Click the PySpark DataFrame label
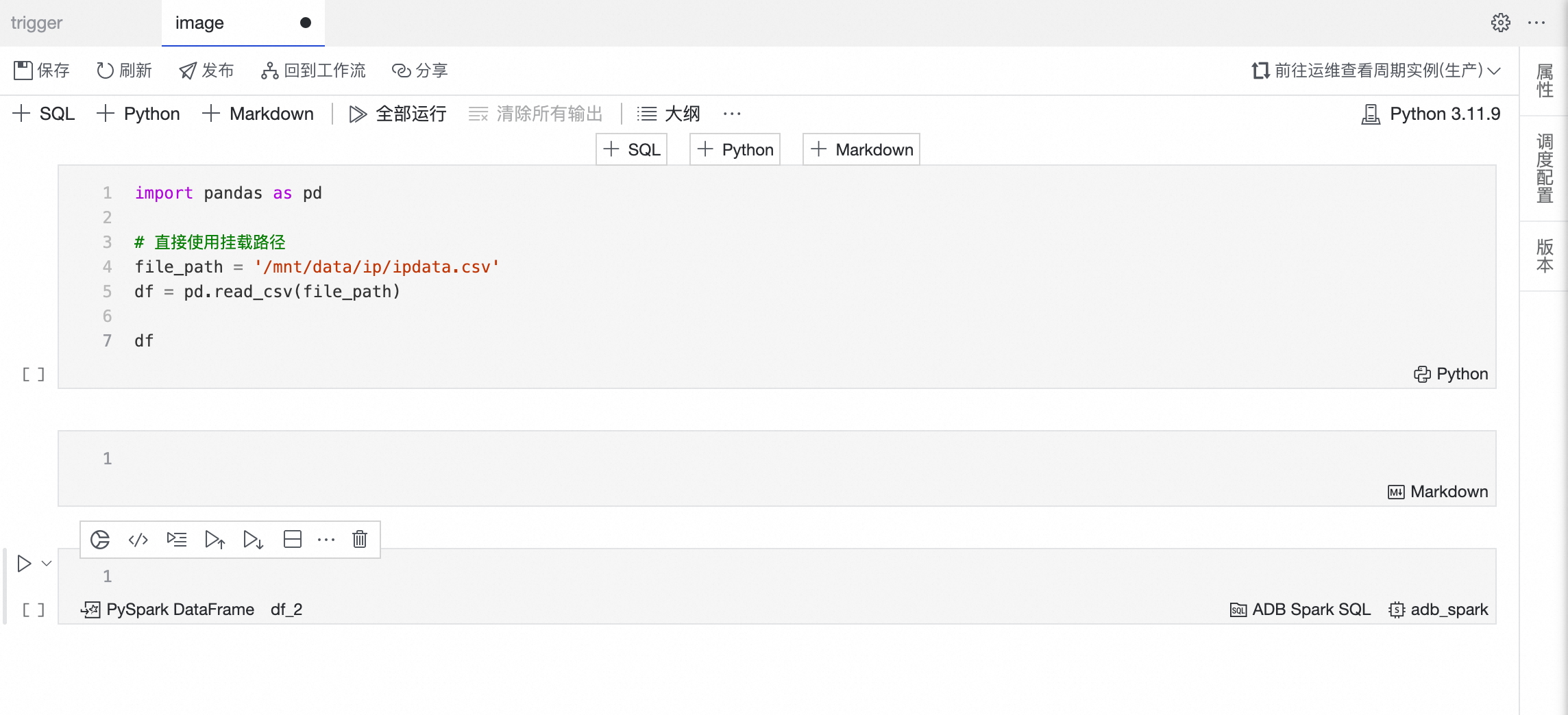 pyautogui.click(x=180, y=610)
